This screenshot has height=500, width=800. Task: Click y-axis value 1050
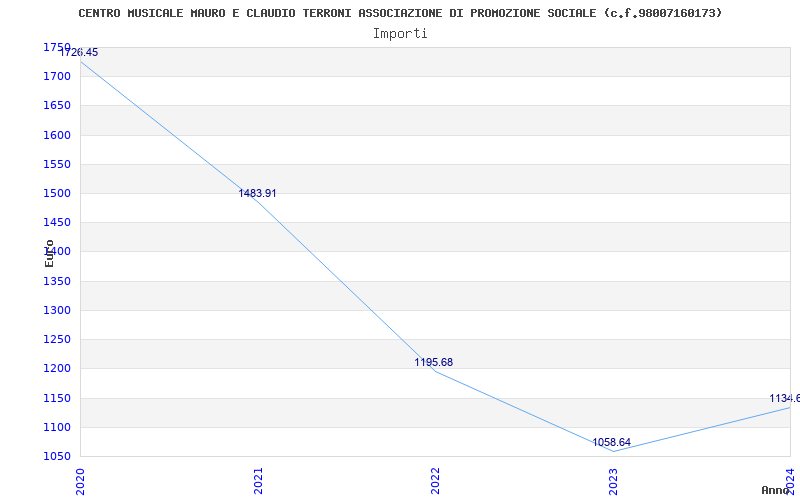pyautogui.click(x=57, y=456)
